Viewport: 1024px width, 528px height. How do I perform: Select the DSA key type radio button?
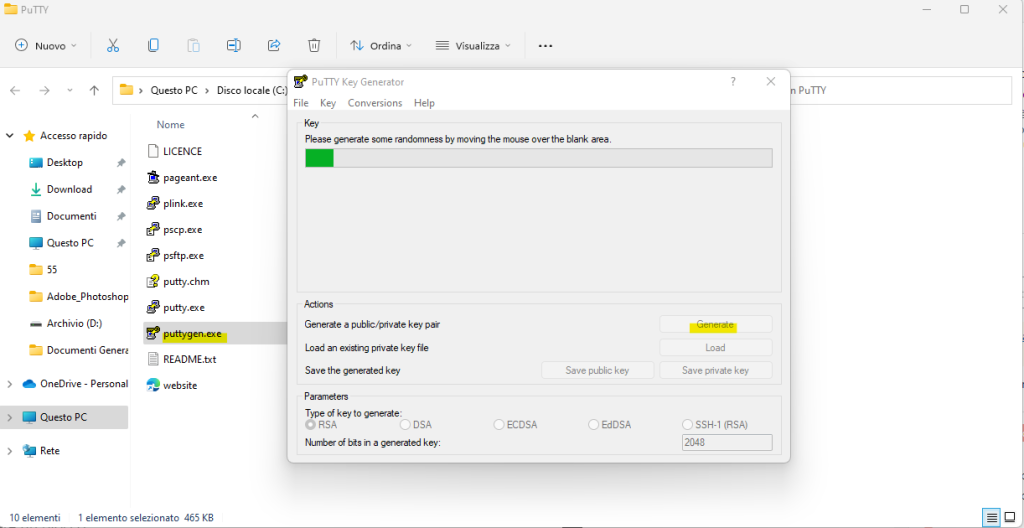(405, 425)
